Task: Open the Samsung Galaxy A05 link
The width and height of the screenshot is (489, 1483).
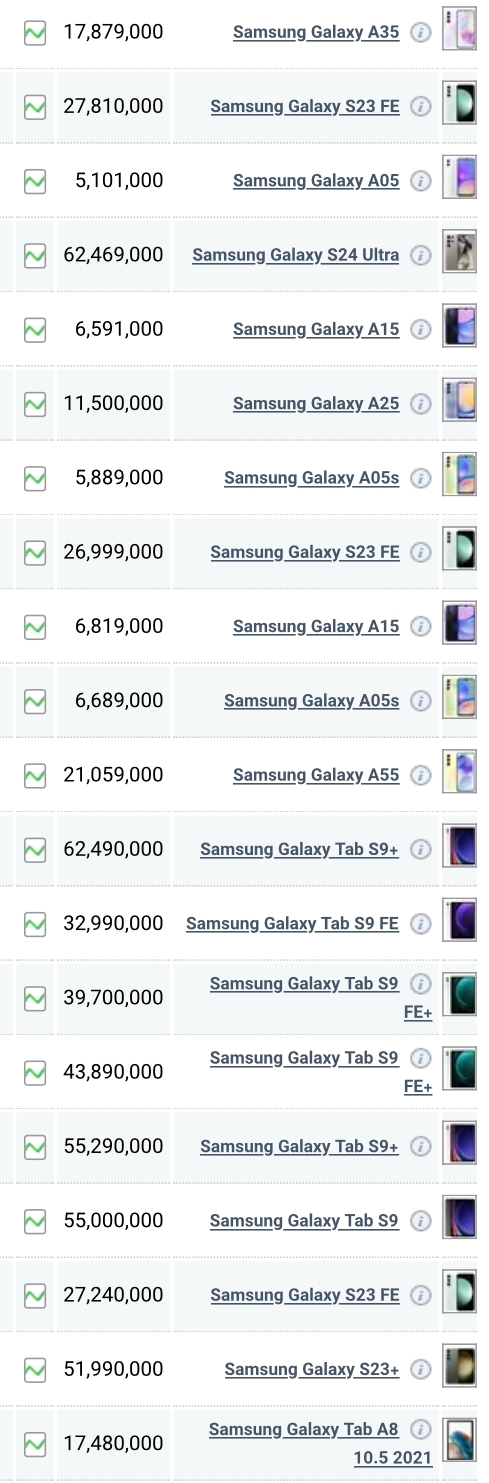Action: [316, 181]
